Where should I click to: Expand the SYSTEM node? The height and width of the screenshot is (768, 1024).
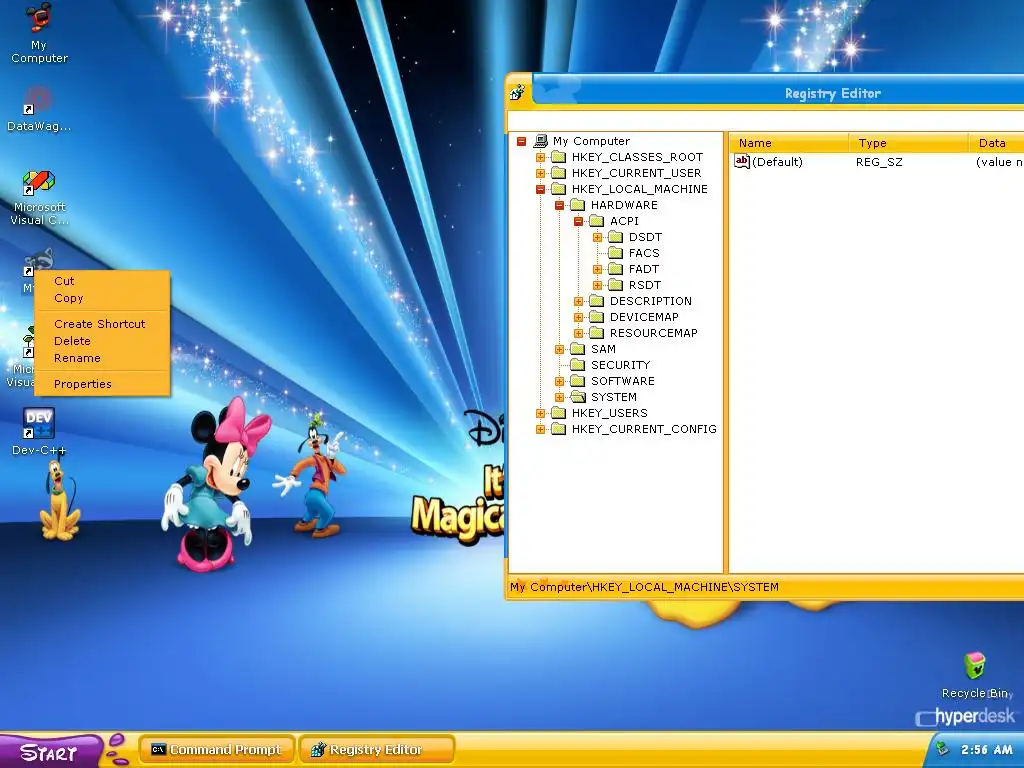[x=559, y=397]
